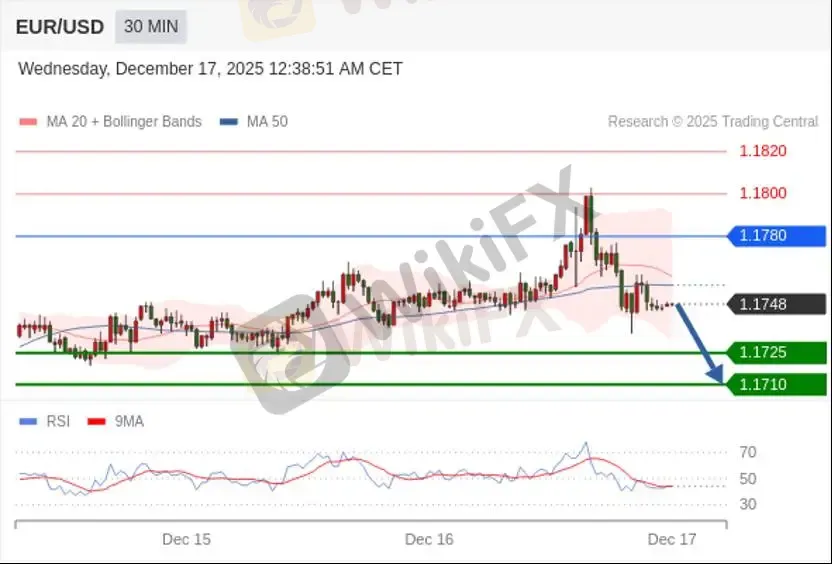The height and width of the screenshot is (564, 832).
Task: Click the Research © 2025 Trading Central credit
Action: (x=713, y=122)
